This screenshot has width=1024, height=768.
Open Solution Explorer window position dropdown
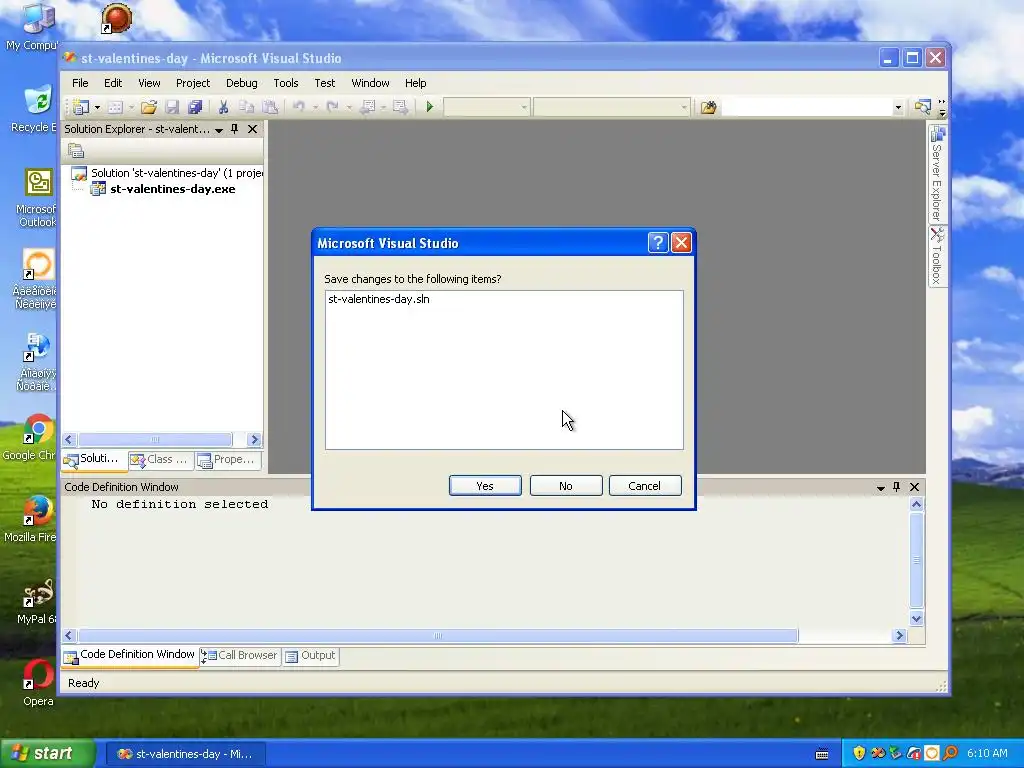(x=219, y=130)
